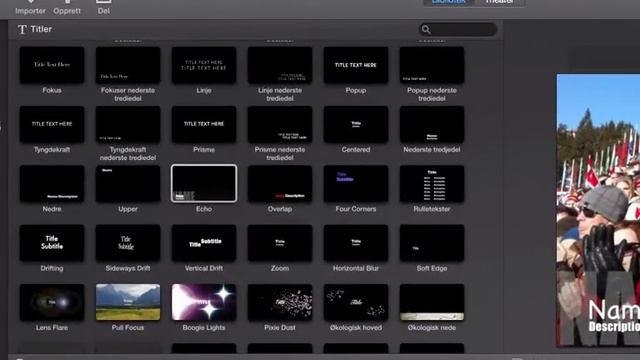This screenshot has width=640, height=360.
Task: Select the Popup title thumbnail
Action: pyautogui.click(x=356, y=65)
